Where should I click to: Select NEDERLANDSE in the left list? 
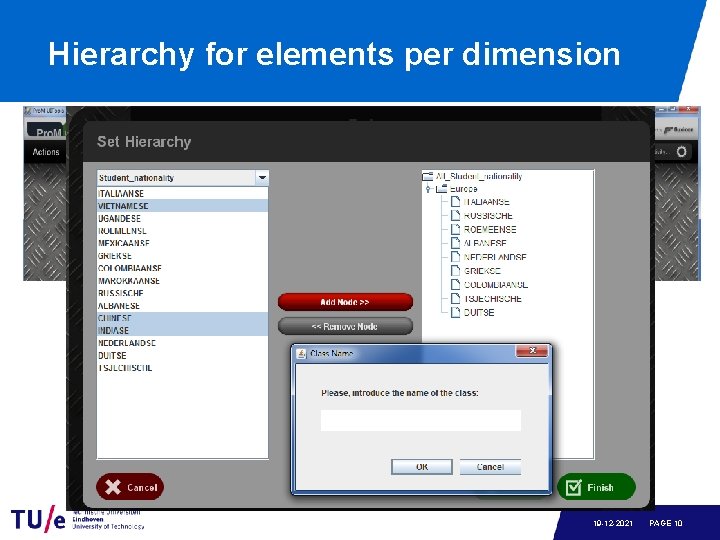tap(182, 343)
